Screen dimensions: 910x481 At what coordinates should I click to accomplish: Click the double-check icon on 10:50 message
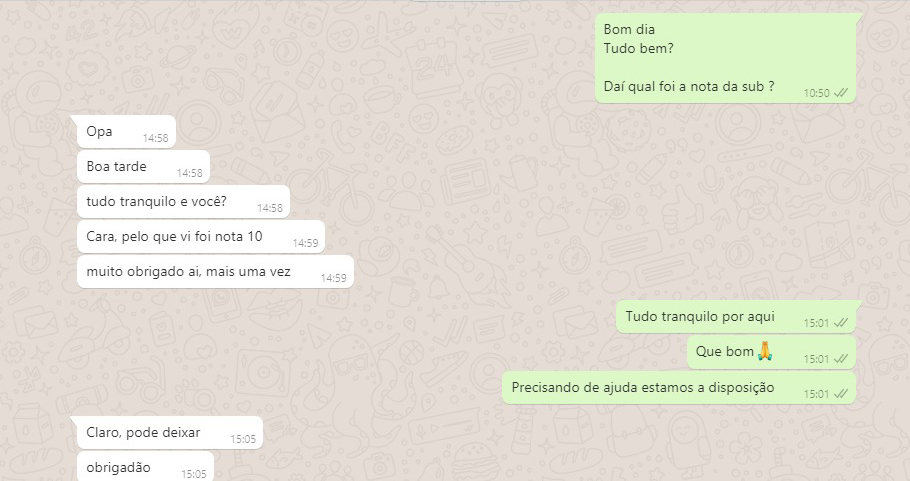[840, 93]
